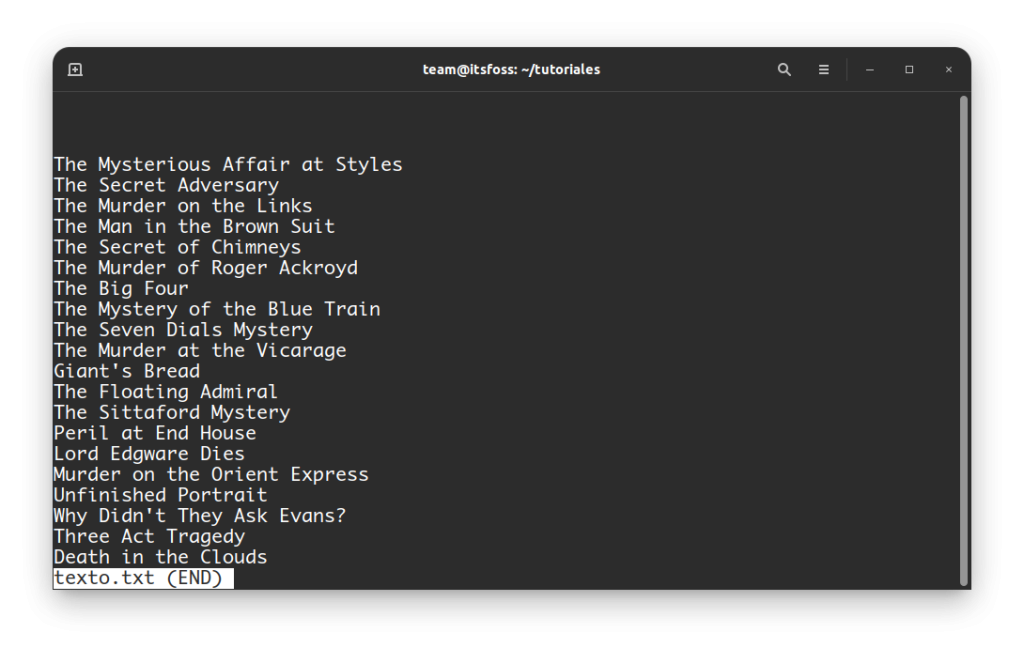
Task: Click the line The Murder of Roger Ackroyd
Action: tap(206, 268)
